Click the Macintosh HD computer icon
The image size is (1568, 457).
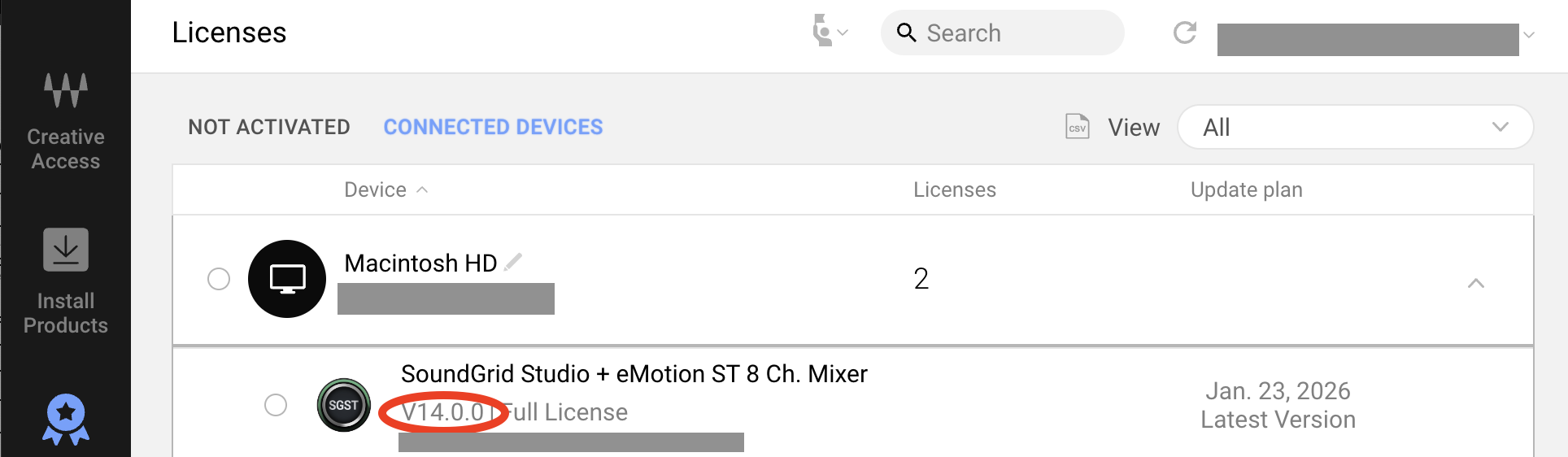pyautogui.click(x=287, y=279)
